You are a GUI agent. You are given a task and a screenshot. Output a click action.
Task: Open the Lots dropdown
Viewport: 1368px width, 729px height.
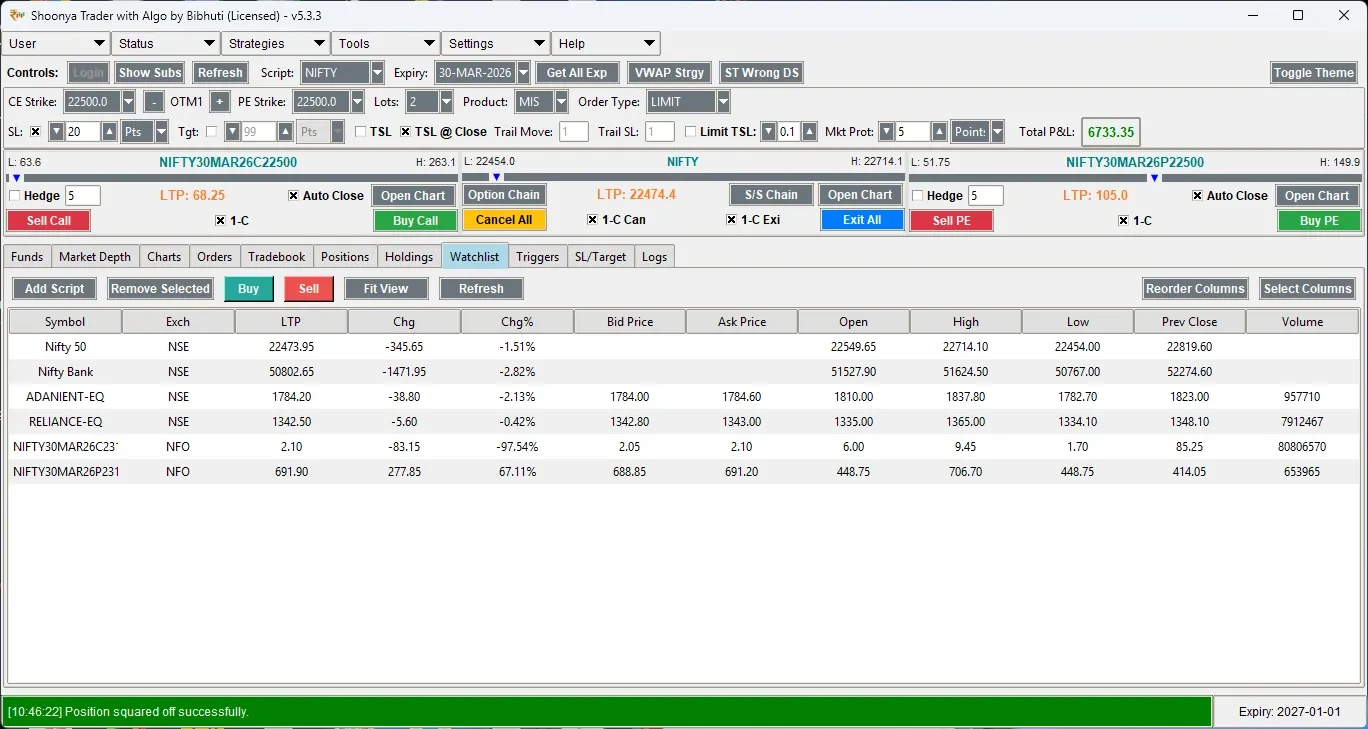click(446, 102)
